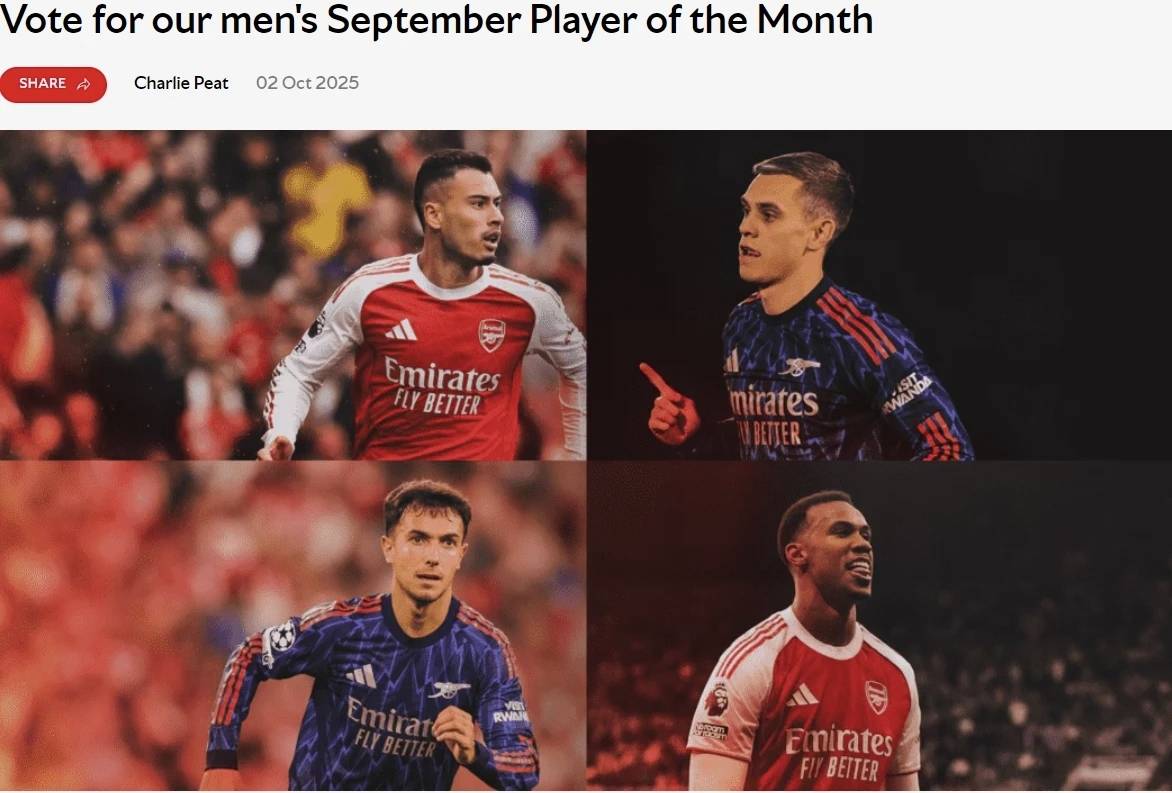Click Visit Rwanda sleeve patch, top-right player

pos(908,393)
